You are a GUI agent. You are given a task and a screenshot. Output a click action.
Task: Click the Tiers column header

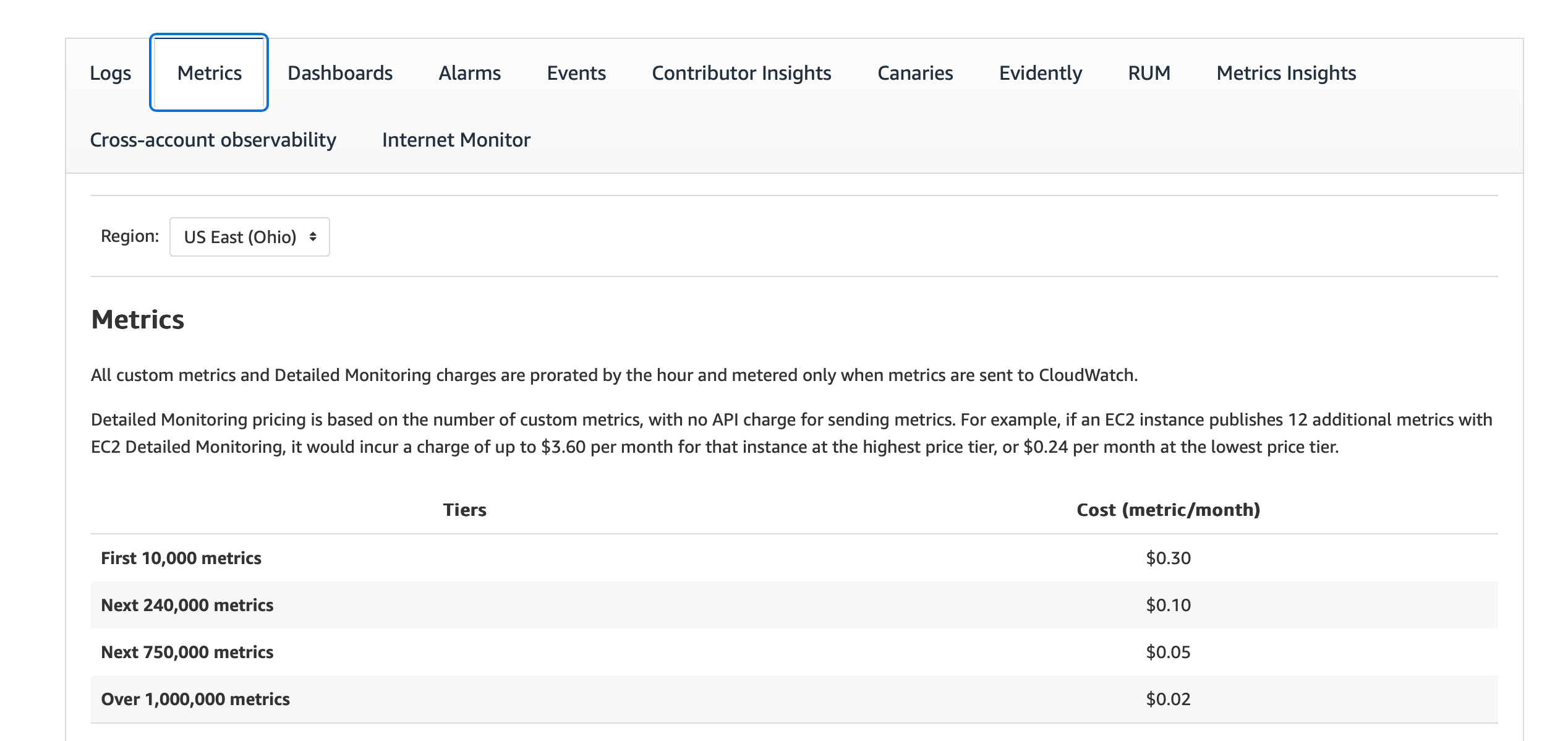[464, 510]
